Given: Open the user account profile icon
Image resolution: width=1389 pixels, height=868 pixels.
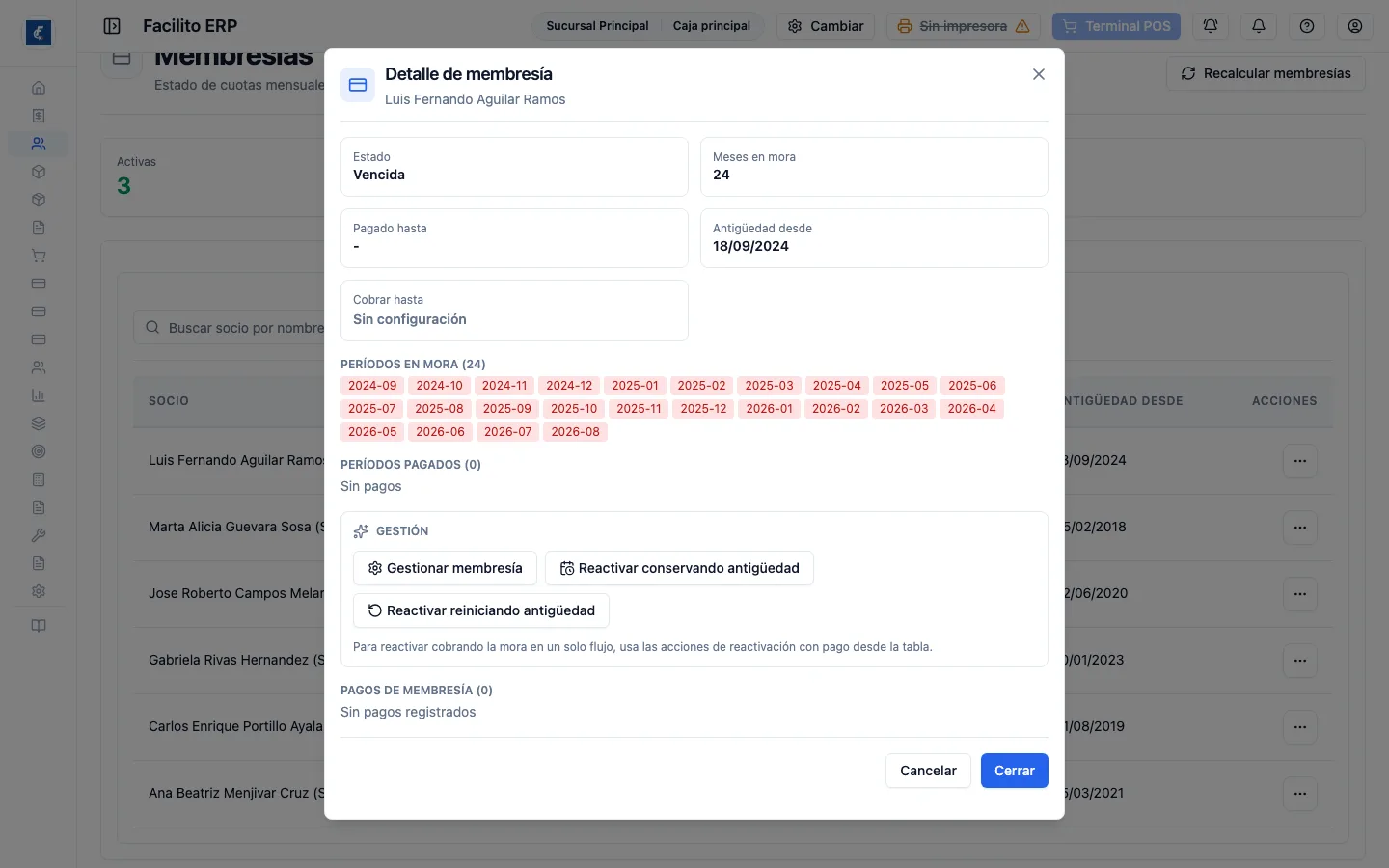Looking at the screenshot, I should (1355, 26).
